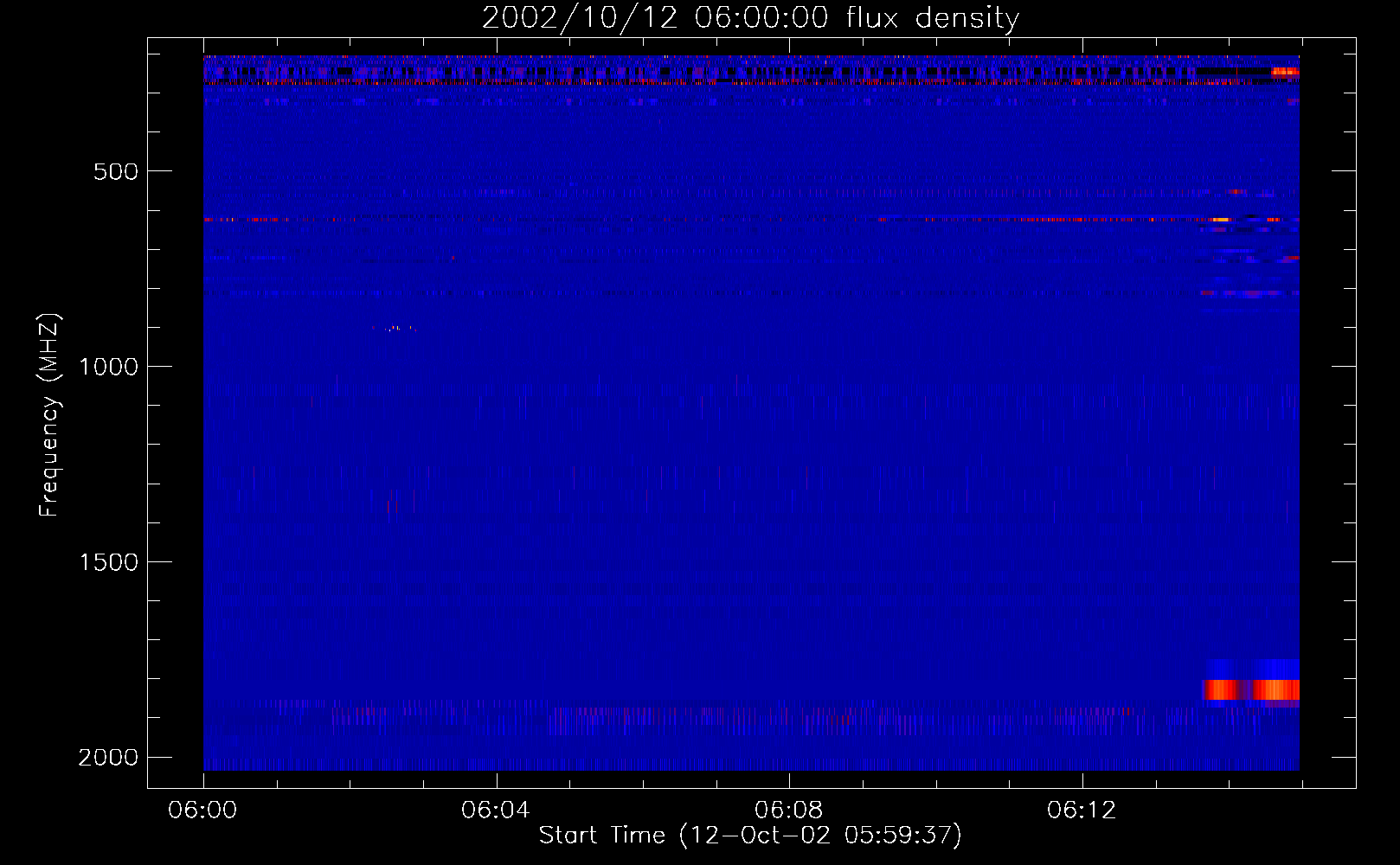Click the plot title '2002/10/12 06:00:00 flux density'
The image size is (1400, 865).
(750, 18)
